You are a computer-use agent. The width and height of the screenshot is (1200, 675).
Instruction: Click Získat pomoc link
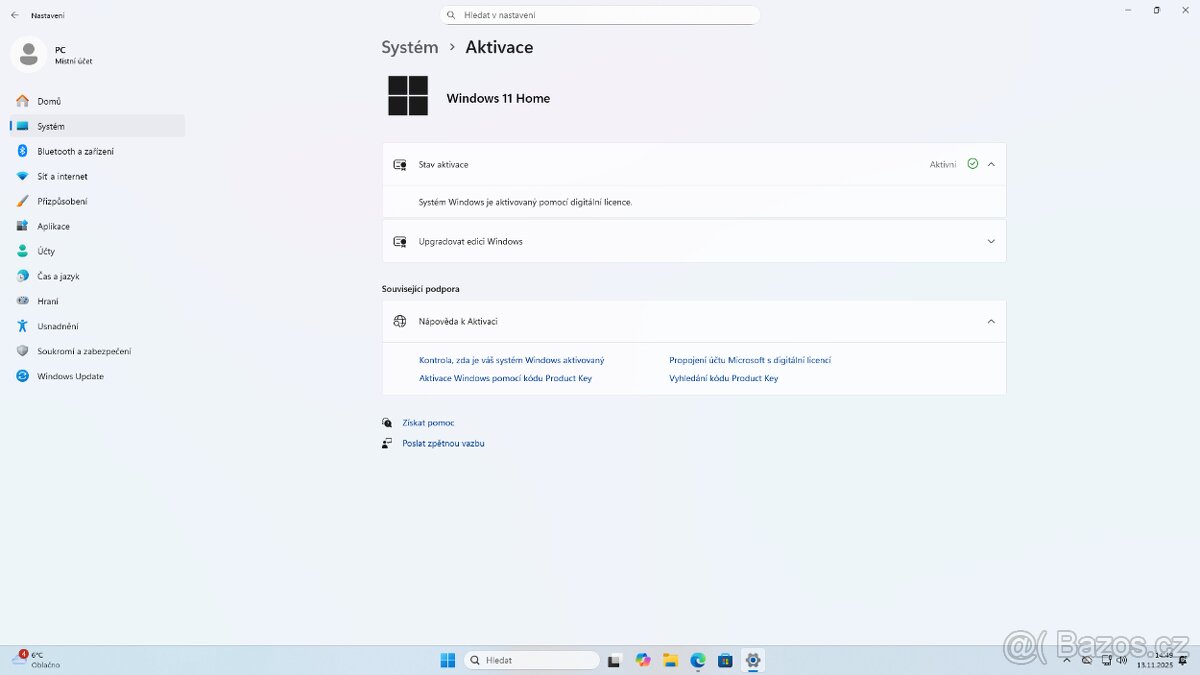(x=428, y=423)
